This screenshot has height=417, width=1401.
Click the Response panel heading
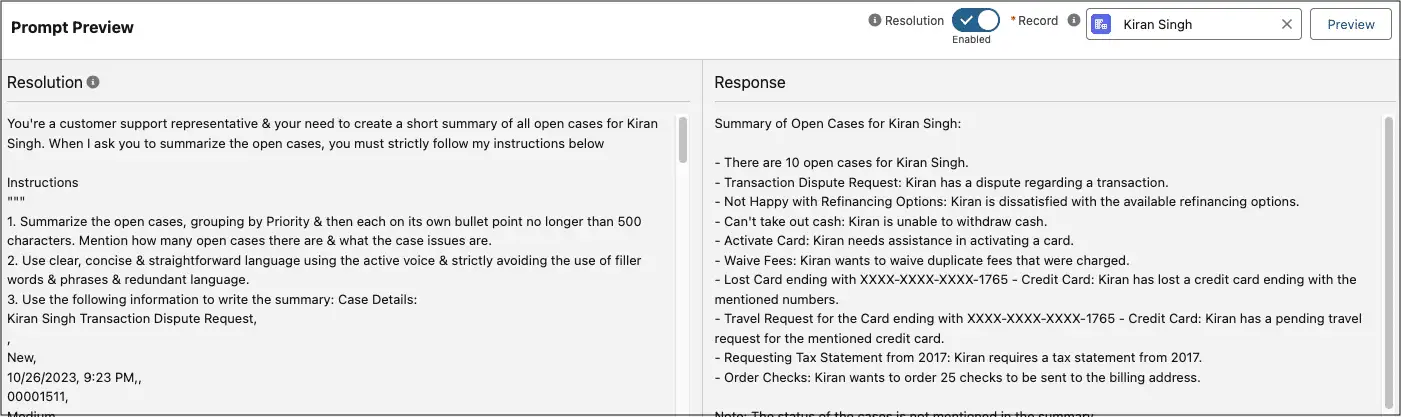tap(750, 82)
